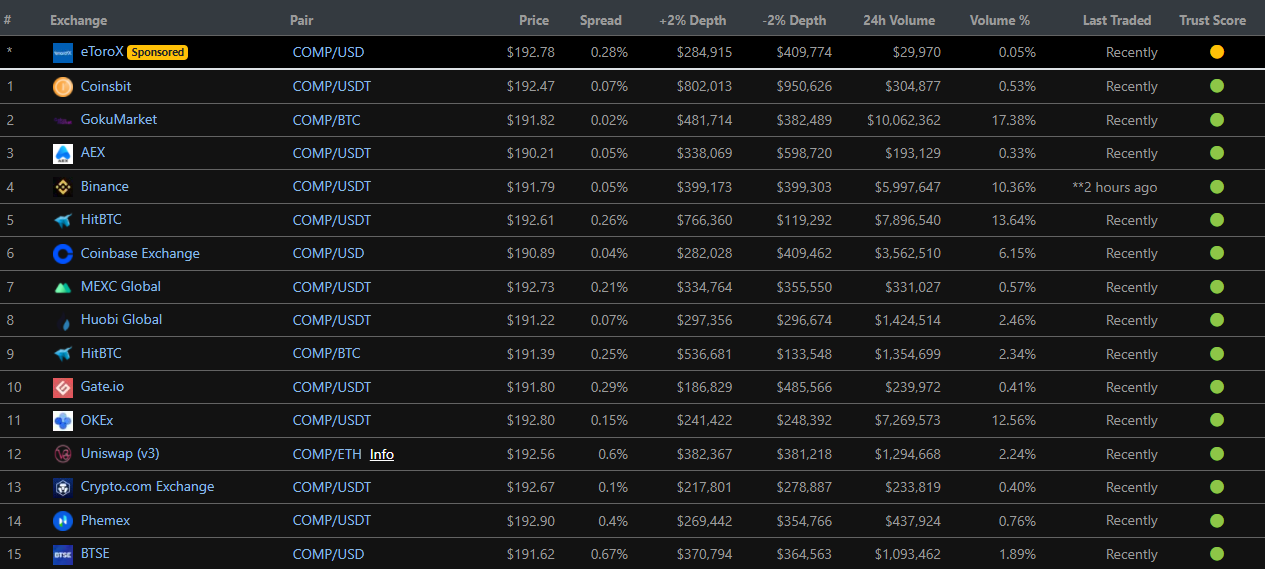Click Info link beside COMP/ETH pair
Image resolution: width=1265 pixels, height=569 pixels.
click(x=382, y=454)
